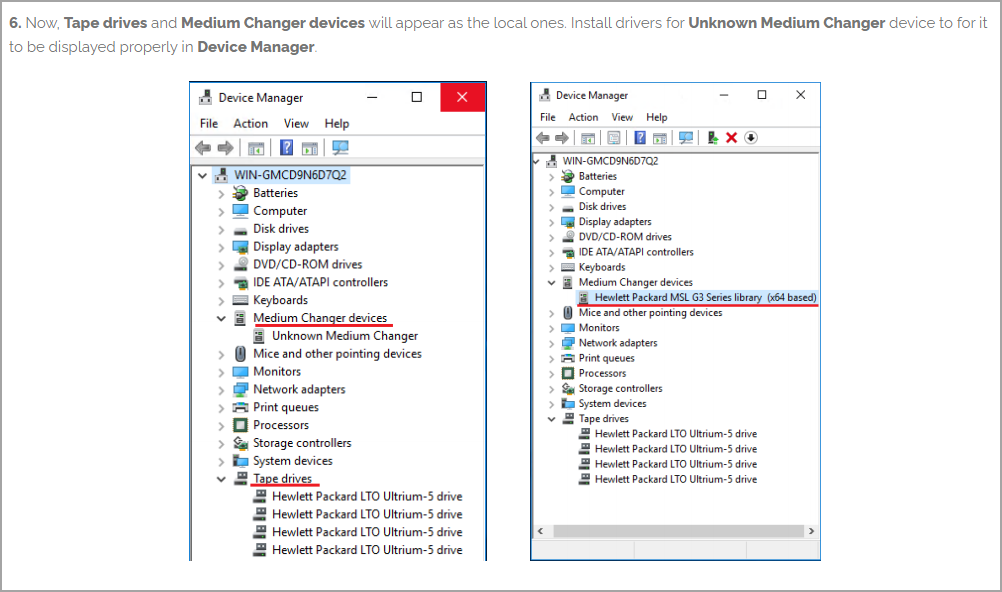
Task: Collapse Medium Changer devices in left window
Action: [x=221, y=318]
